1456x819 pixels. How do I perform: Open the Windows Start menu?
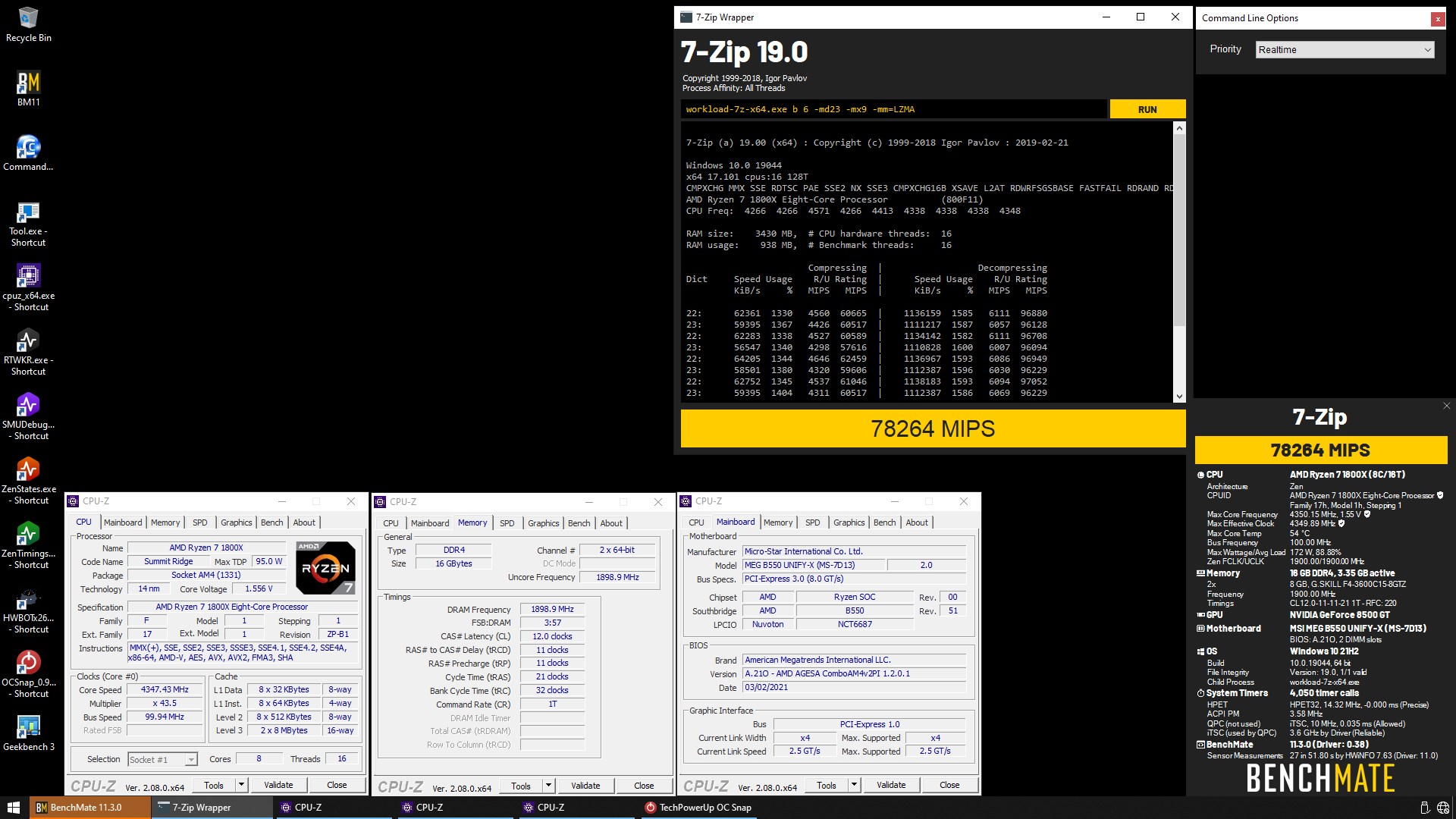tap(13, 808)
